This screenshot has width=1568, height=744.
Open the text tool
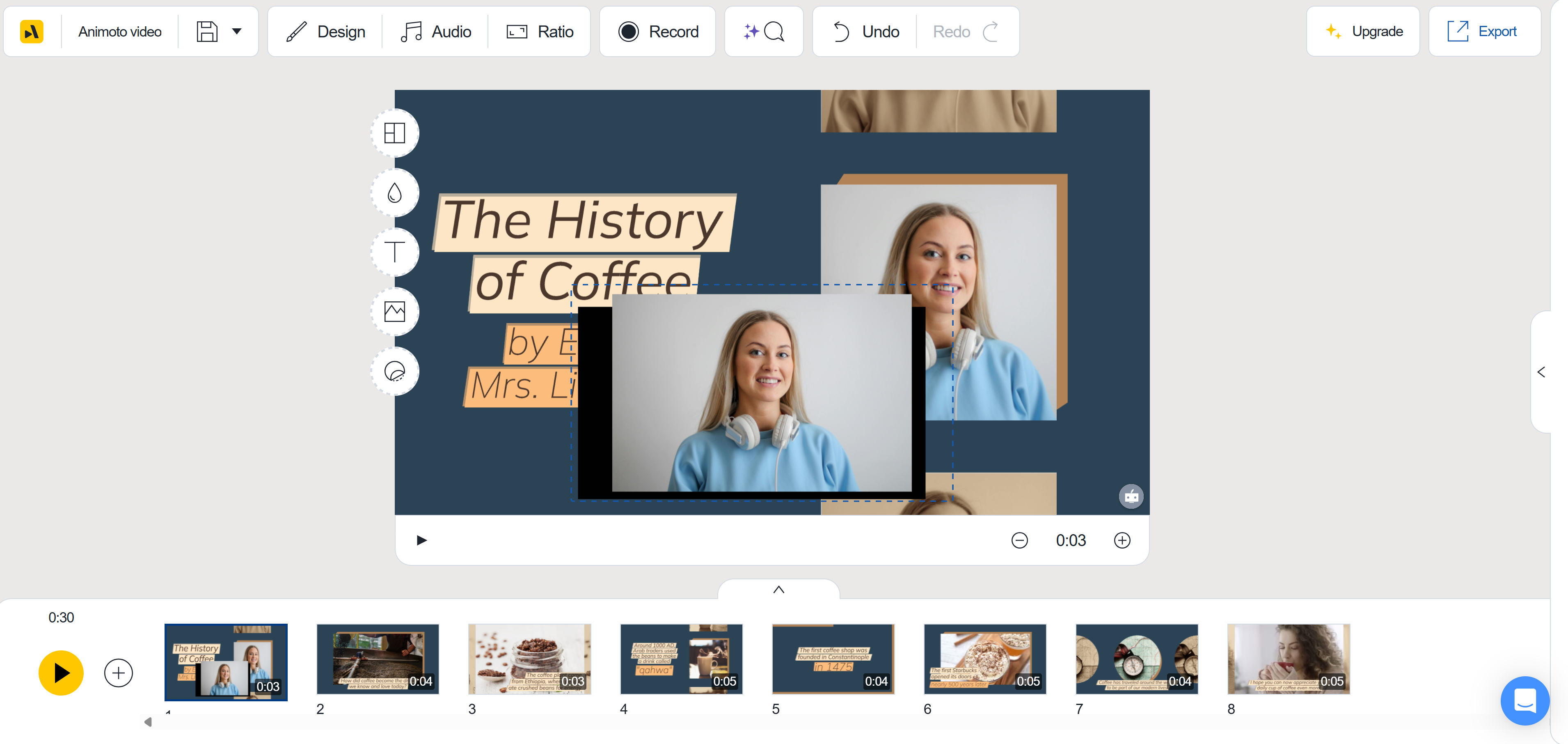[394, 251]
